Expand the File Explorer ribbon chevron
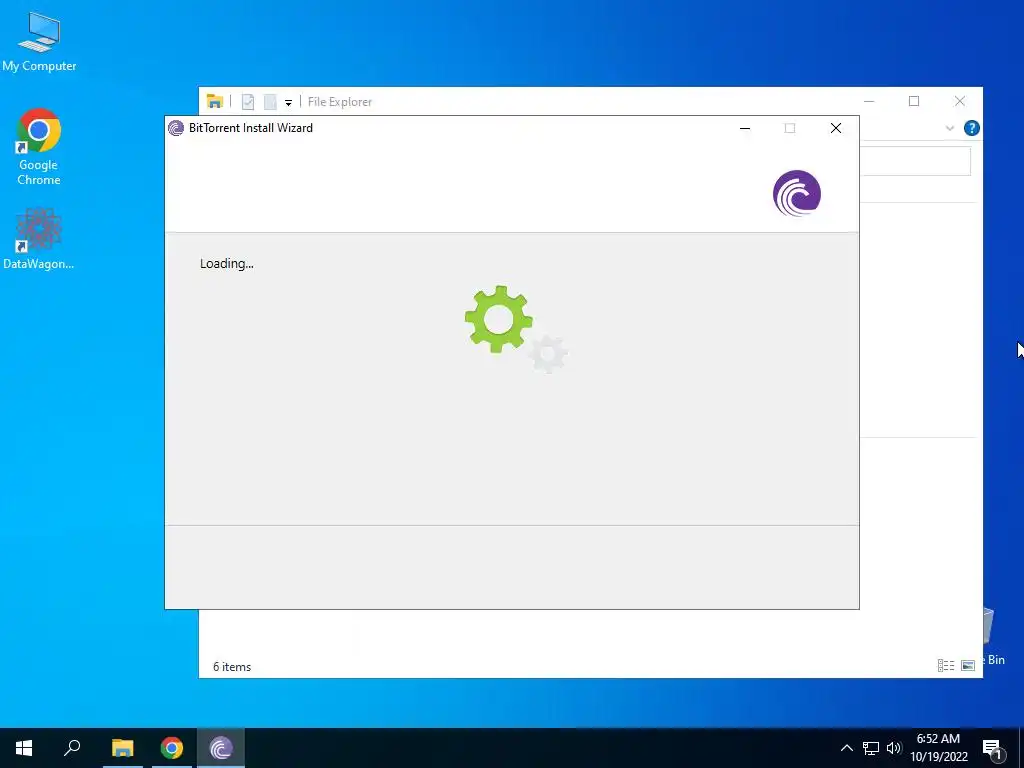Viewport: 1024px width, 768px height. coord(950,128)
